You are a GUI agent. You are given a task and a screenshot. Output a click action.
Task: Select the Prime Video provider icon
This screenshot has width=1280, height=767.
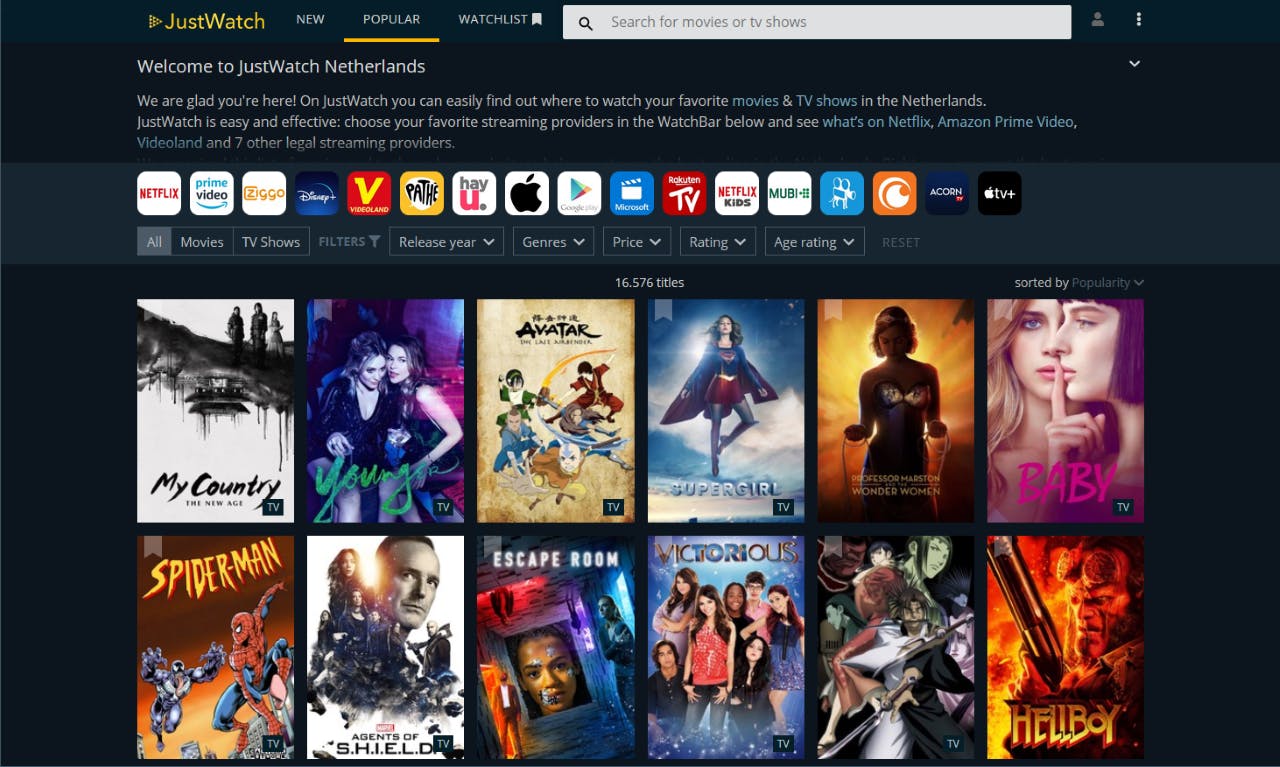coord(212,193)
